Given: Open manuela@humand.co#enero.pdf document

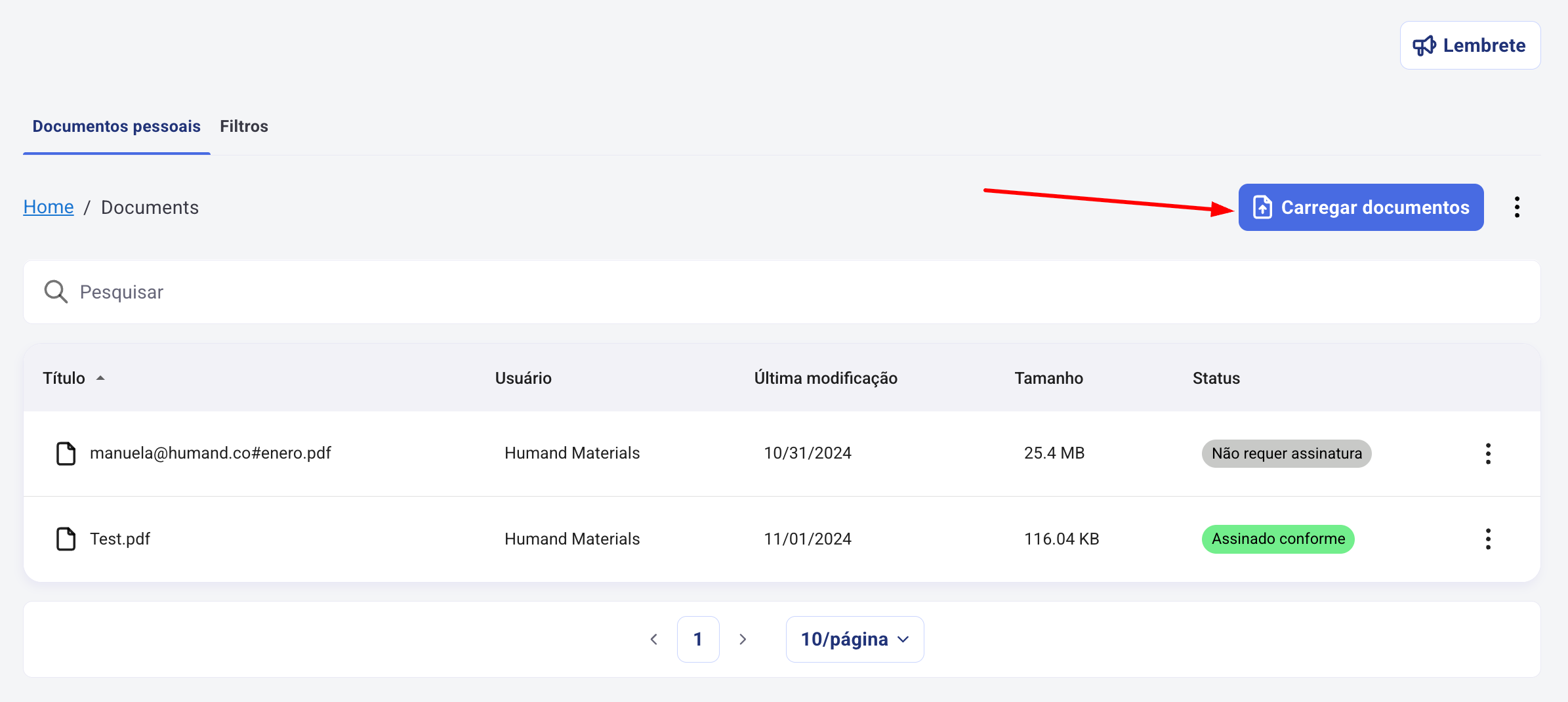Looking at the screenshot, I should click(x=210, y=453).
